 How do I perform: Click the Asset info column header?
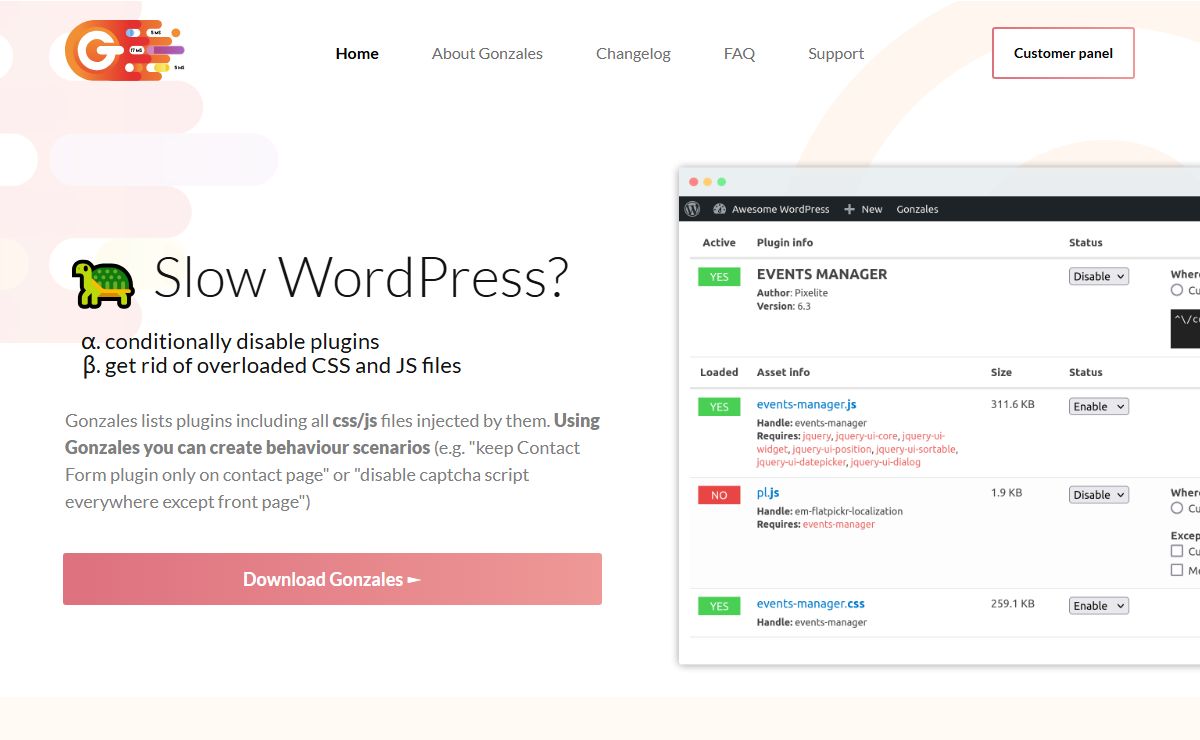point(783,372)
